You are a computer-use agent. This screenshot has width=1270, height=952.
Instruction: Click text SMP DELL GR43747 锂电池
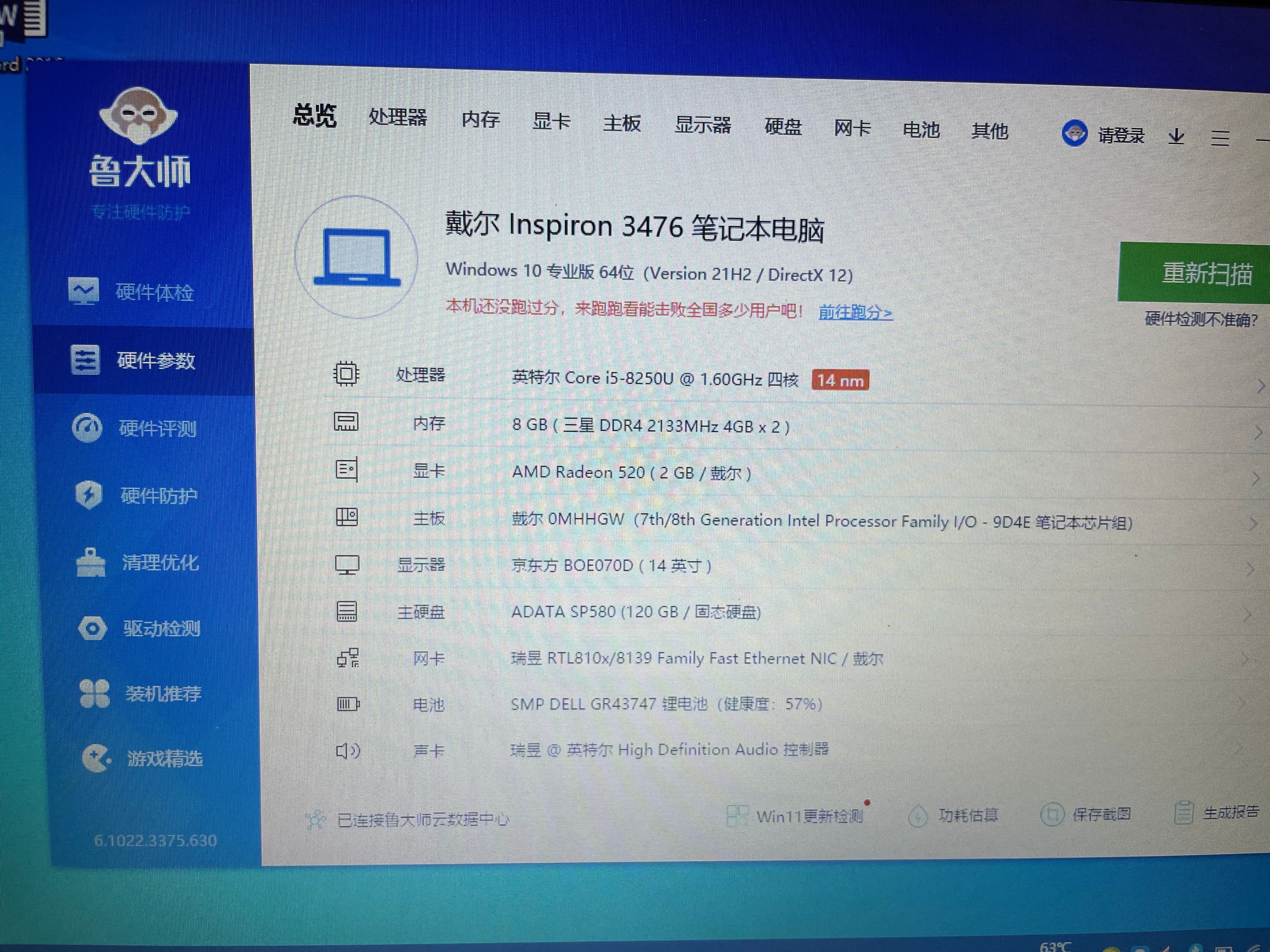click(x=608, y=704)
